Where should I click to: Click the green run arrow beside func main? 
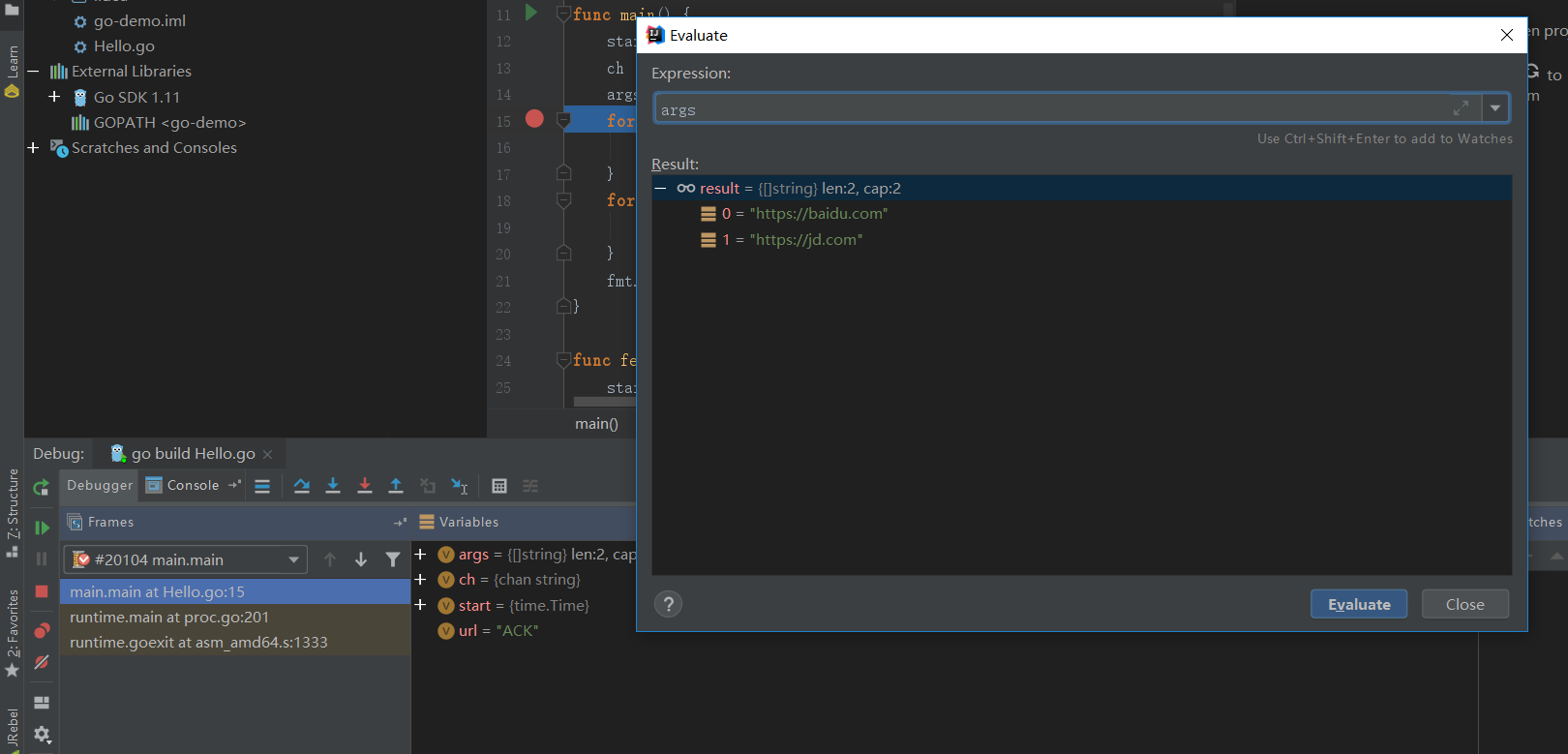531,13
